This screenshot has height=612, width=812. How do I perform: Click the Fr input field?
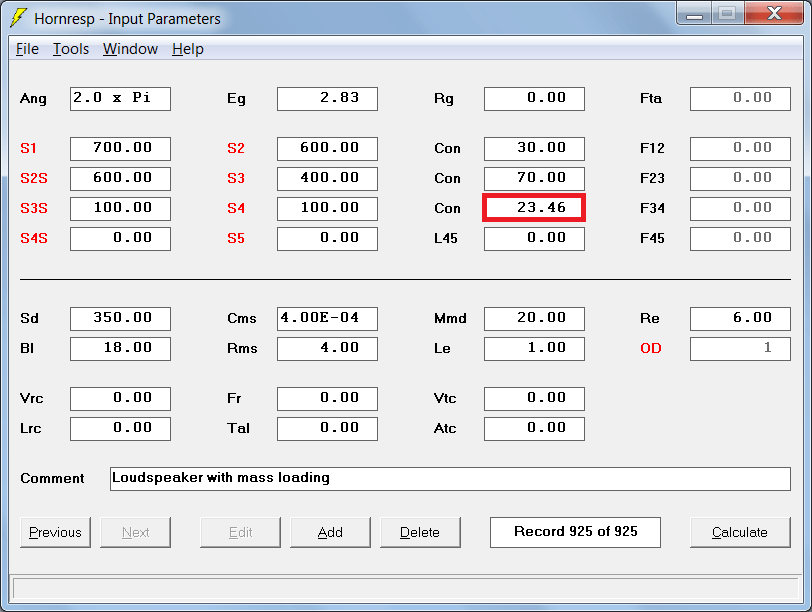point(327,399)
